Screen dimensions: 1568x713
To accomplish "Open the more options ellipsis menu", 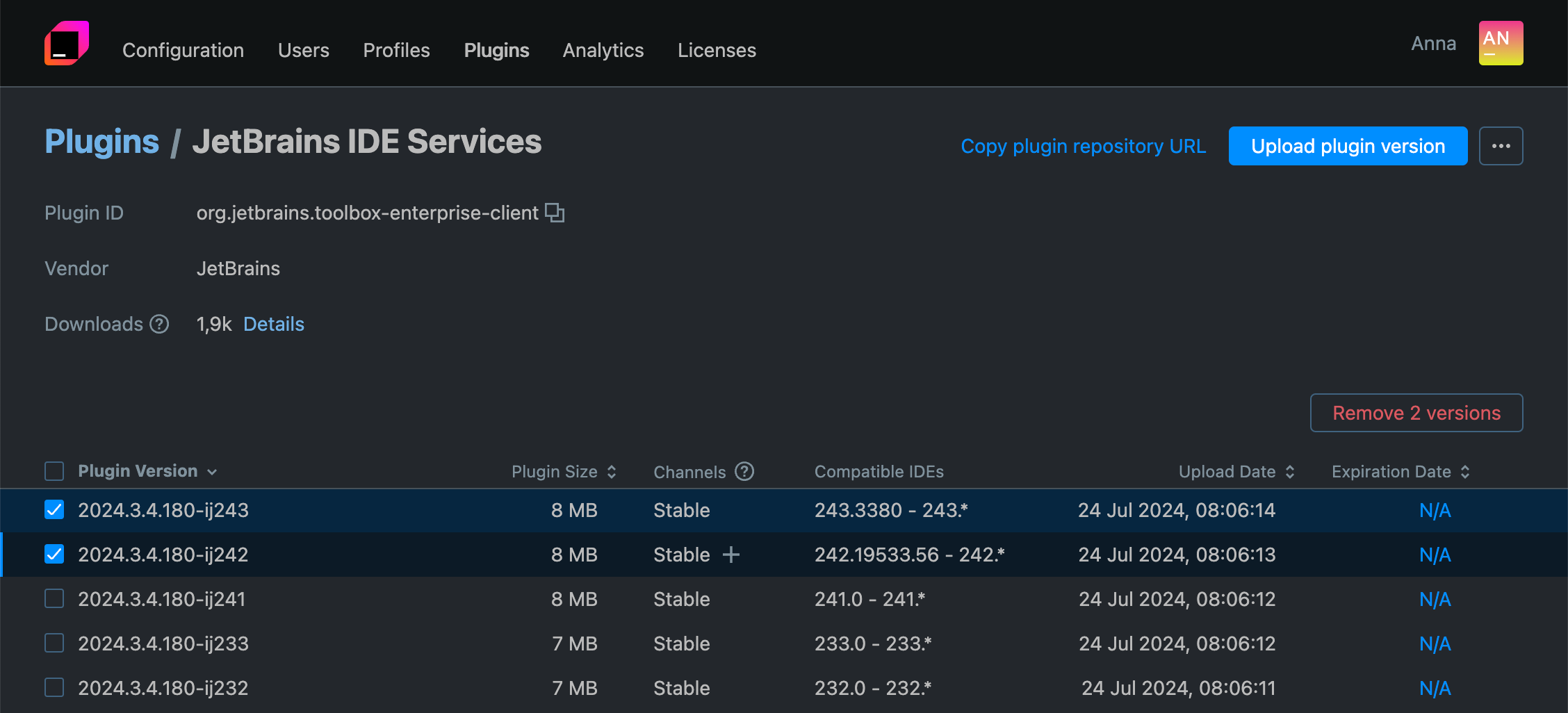I will pyautogui.click(x=1501, y=146).
